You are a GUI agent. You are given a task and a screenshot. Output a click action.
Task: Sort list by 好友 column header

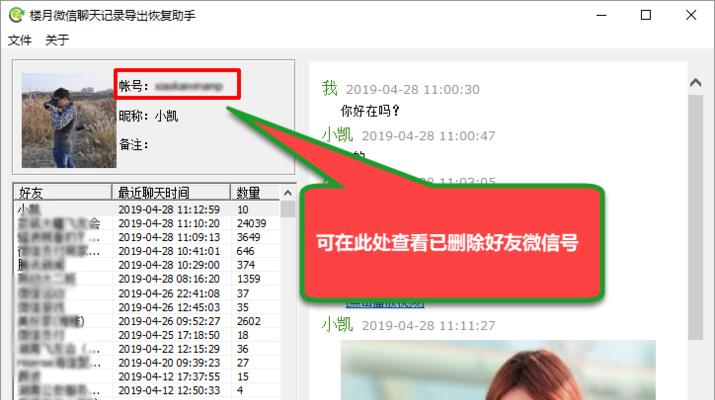tap(63, 192)
